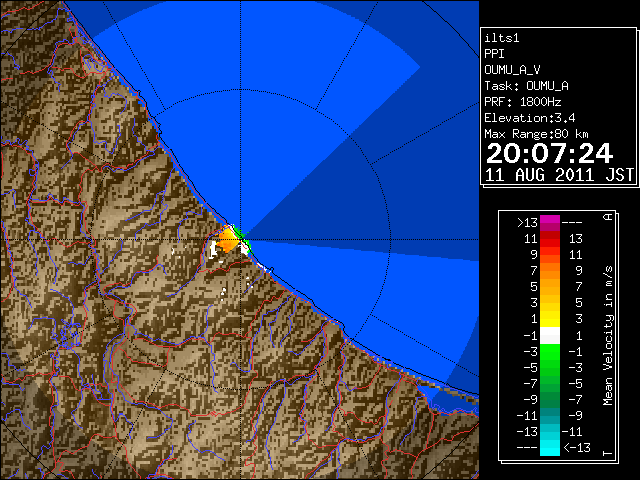Screen dimensions: 640x480
Task: Click the radar center at range ring crossing
Action: coord(241,240)
